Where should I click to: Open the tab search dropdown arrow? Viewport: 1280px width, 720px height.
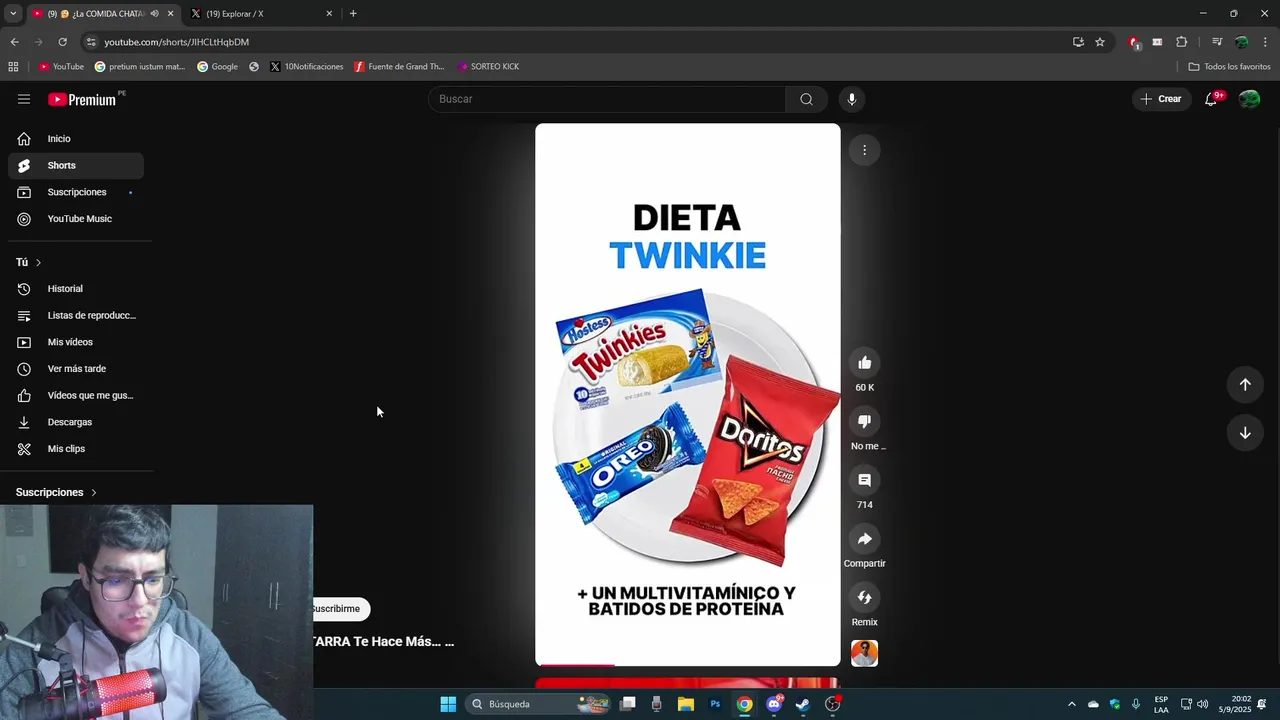13,14
